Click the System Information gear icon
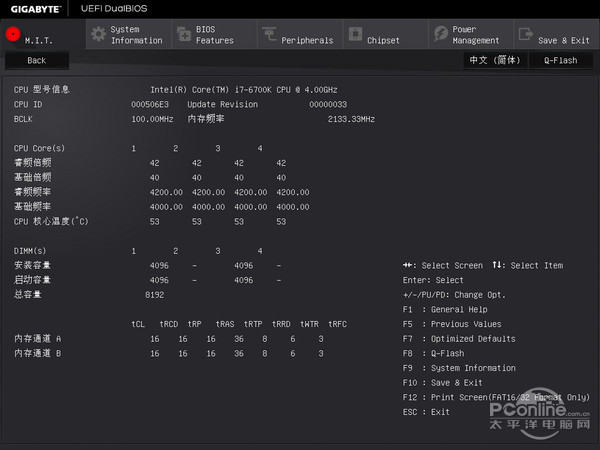The image size is (600, 450). tap(98, 34)
